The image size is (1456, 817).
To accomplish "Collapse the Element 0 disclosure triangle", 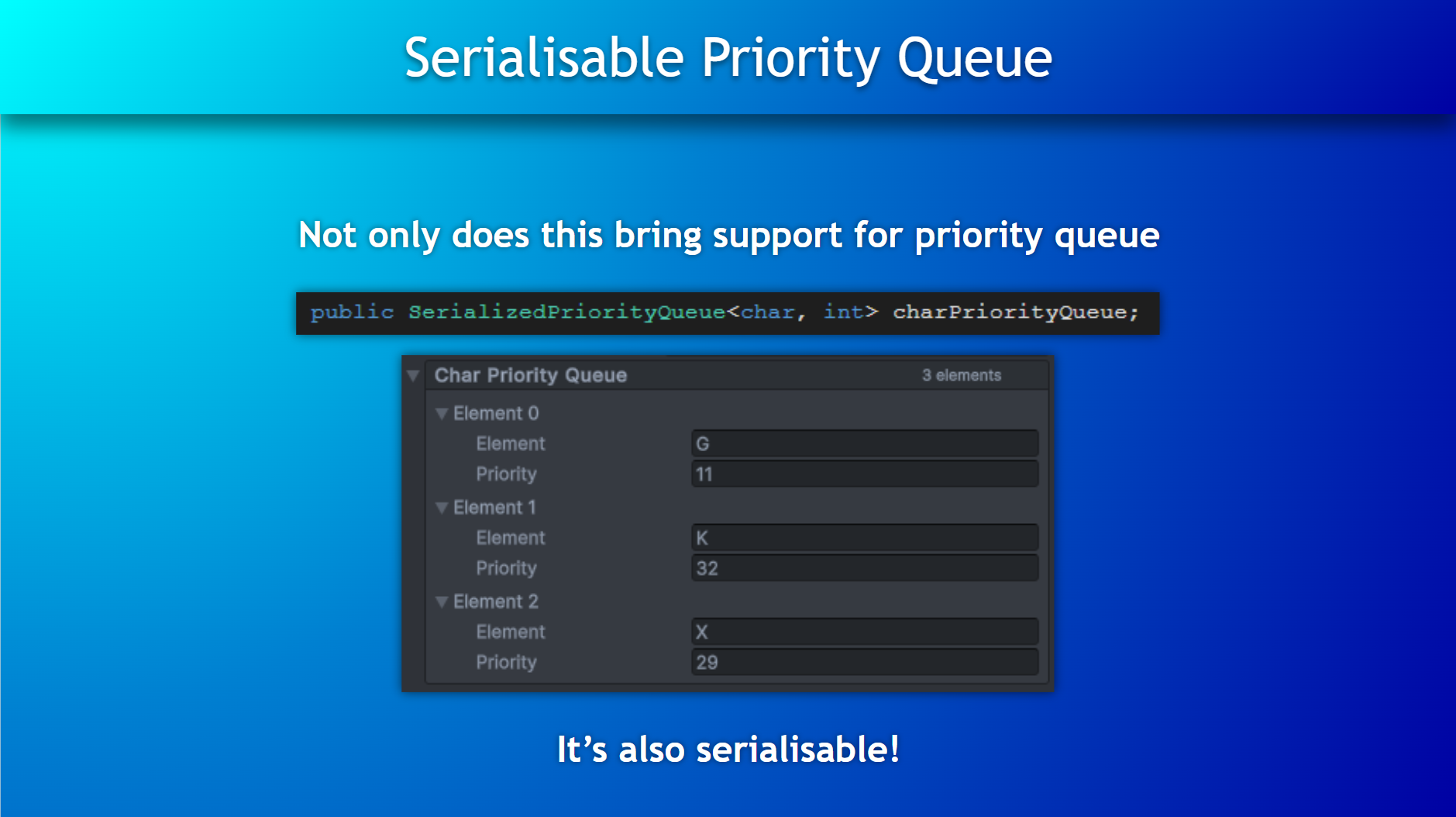I will [x=442, y=414].
